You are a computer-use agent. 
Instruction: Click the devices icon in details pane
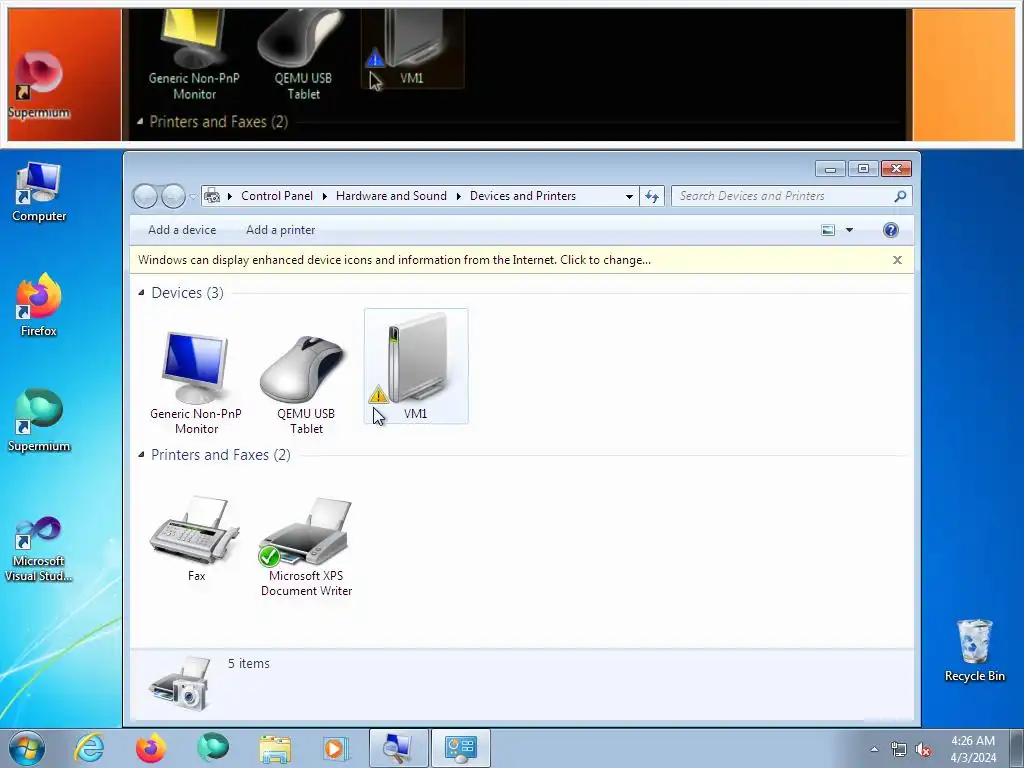coord(180,683)
